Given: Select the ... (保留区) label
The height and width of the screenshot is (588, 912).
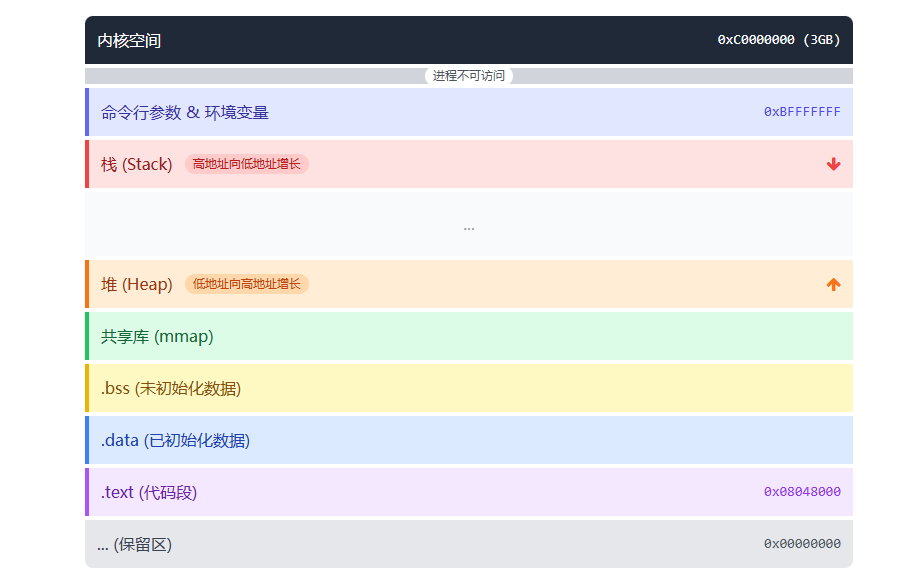Looking at the screenshot, I should [134, 544].
